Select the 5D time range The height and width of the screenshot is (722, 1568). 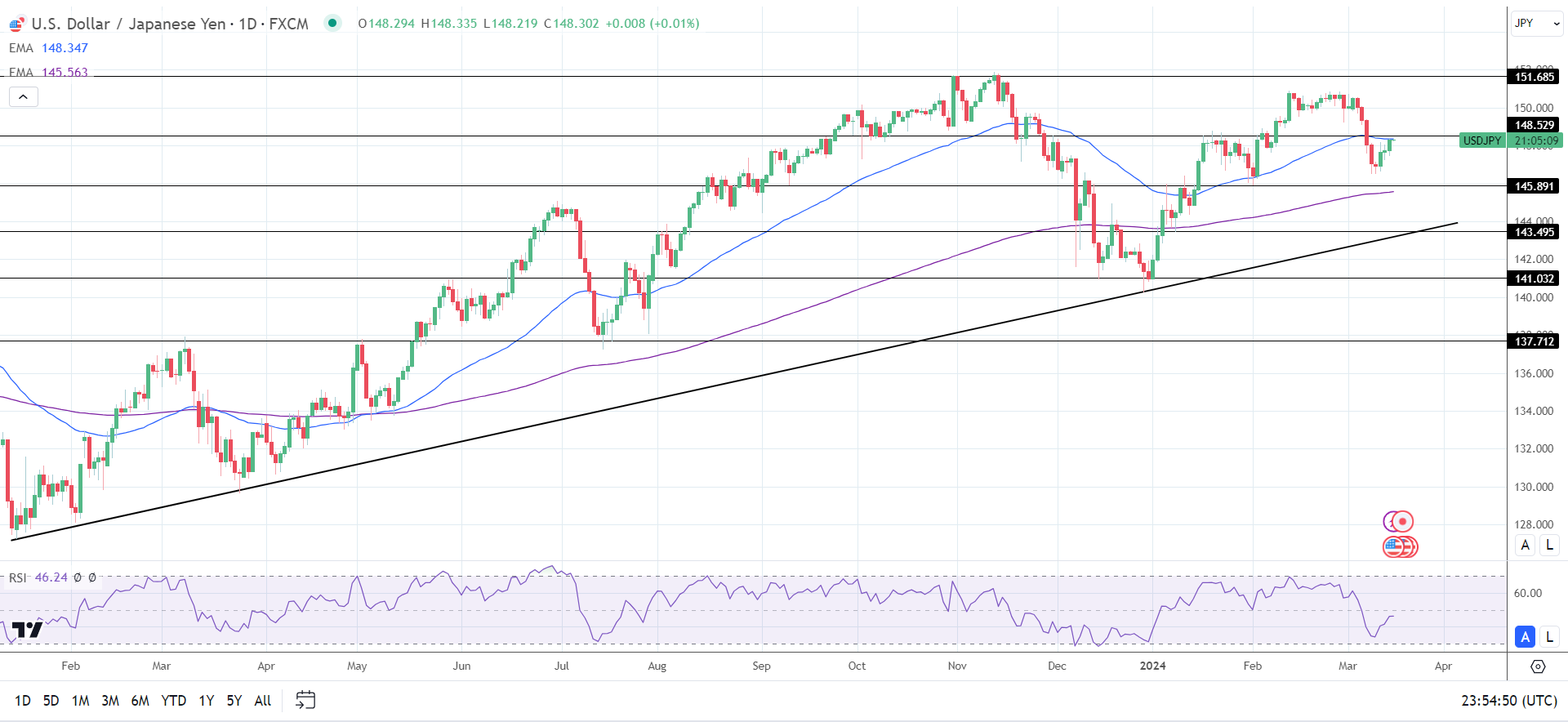(51, 701)
